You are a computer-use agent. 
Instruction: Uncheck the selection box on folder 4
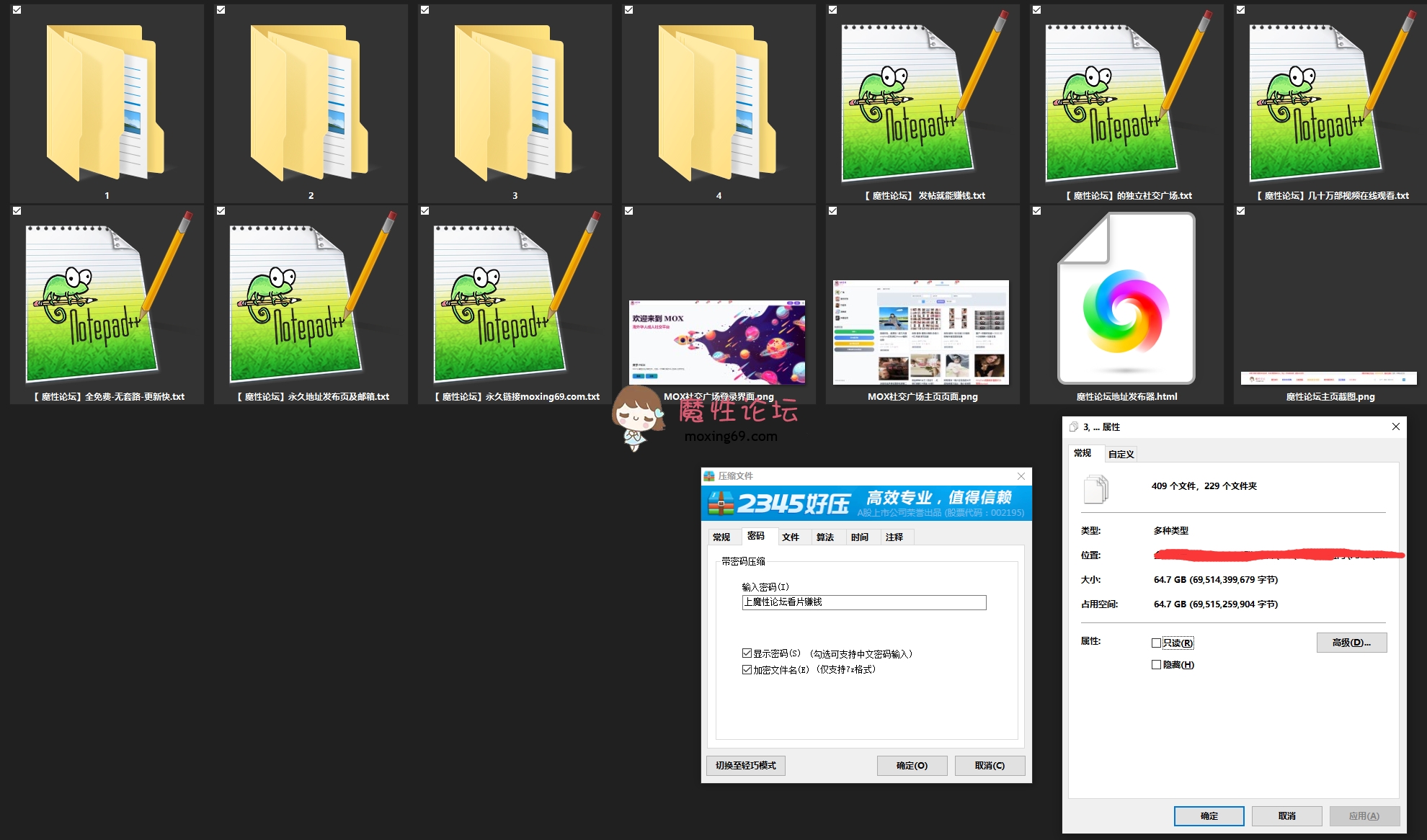click(629, 10)
